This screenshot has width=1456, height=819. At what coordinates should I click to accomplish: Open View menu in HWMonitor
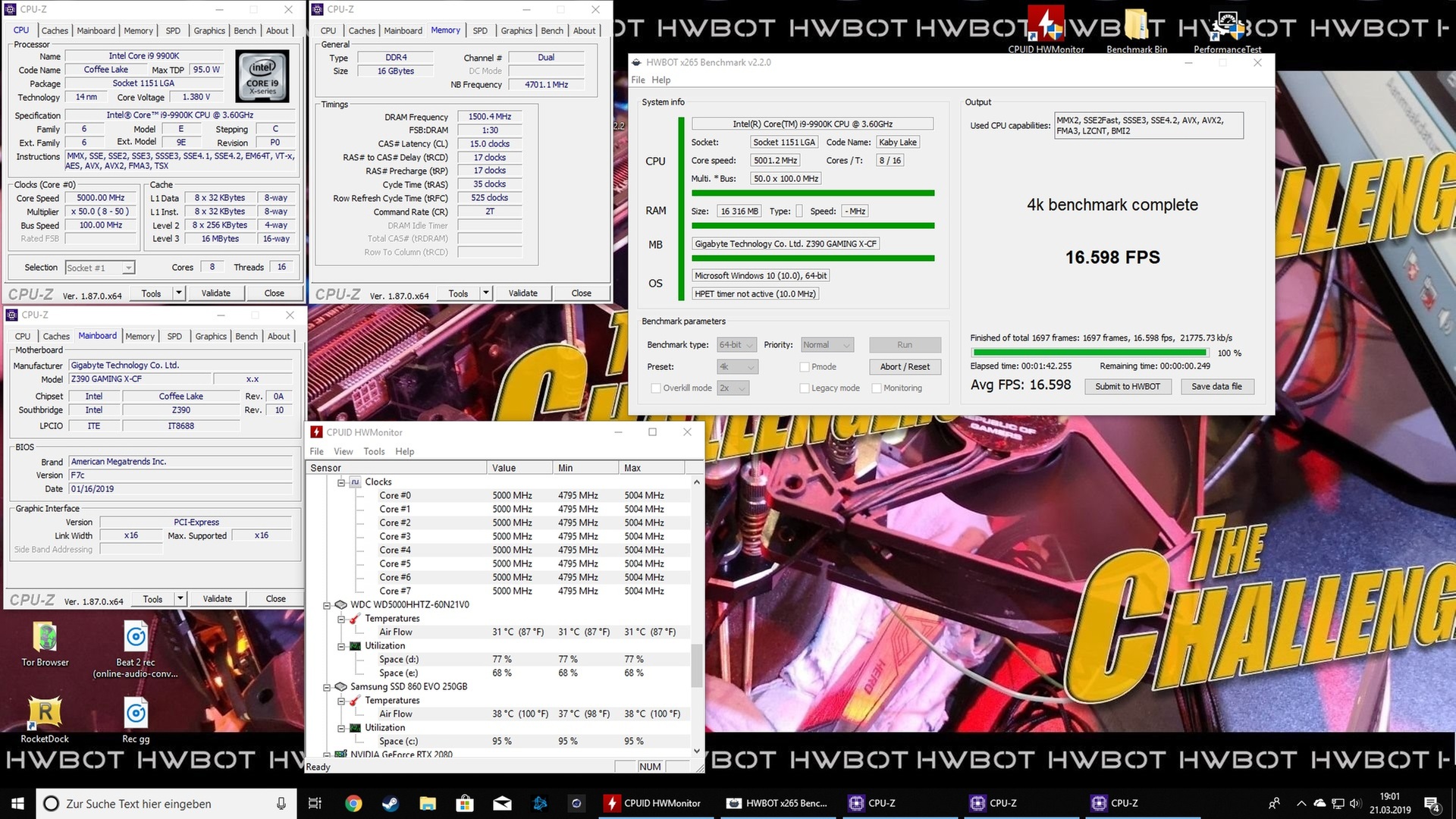344,452
